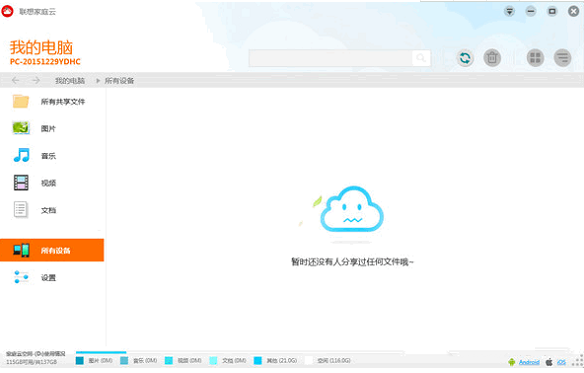Viewport: 584px width, 373px height.
Task: Click the trash delete icon
Action: tap(492, 58)
